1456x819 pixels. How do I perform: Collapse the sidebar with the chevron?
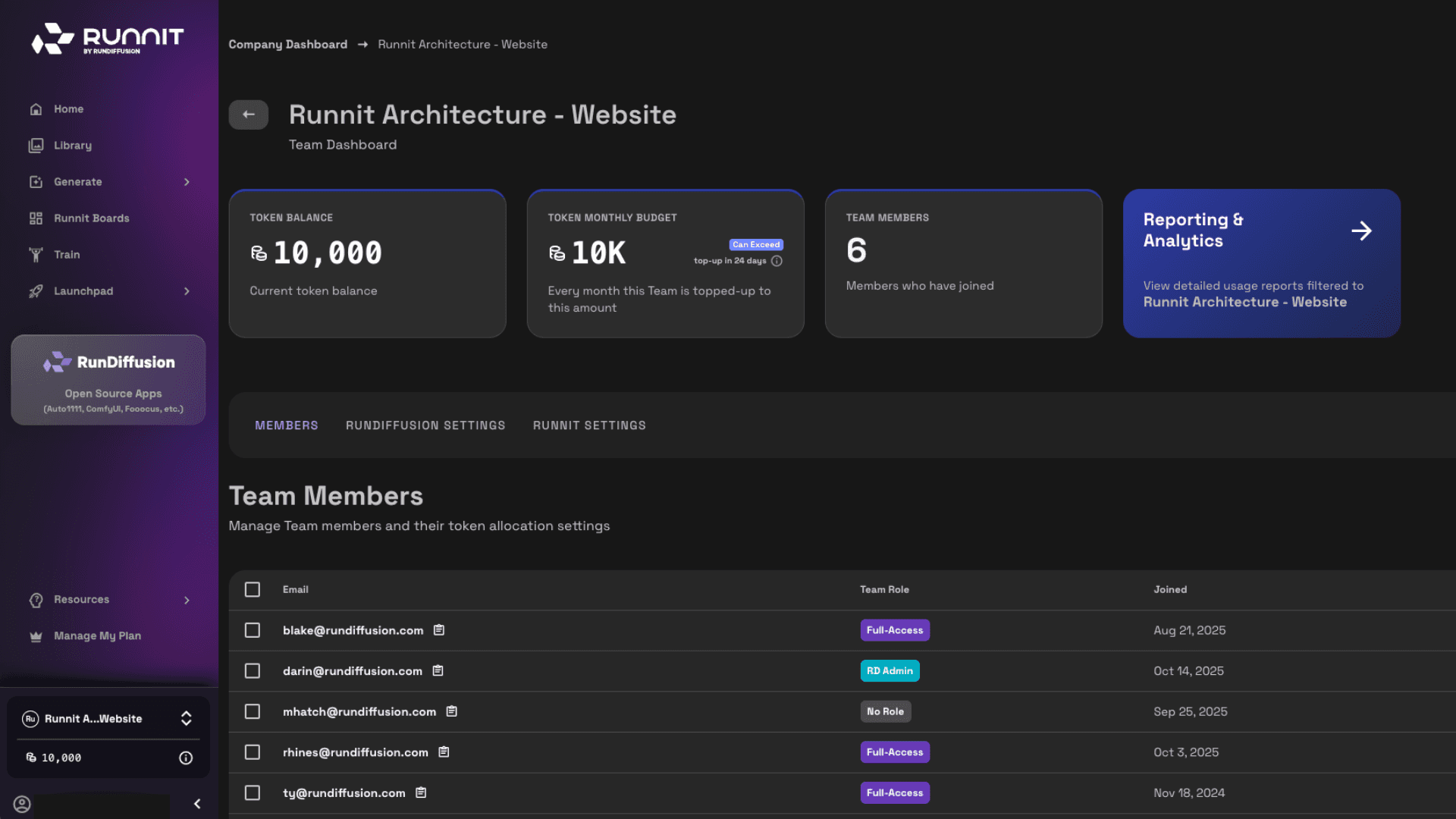197,804
